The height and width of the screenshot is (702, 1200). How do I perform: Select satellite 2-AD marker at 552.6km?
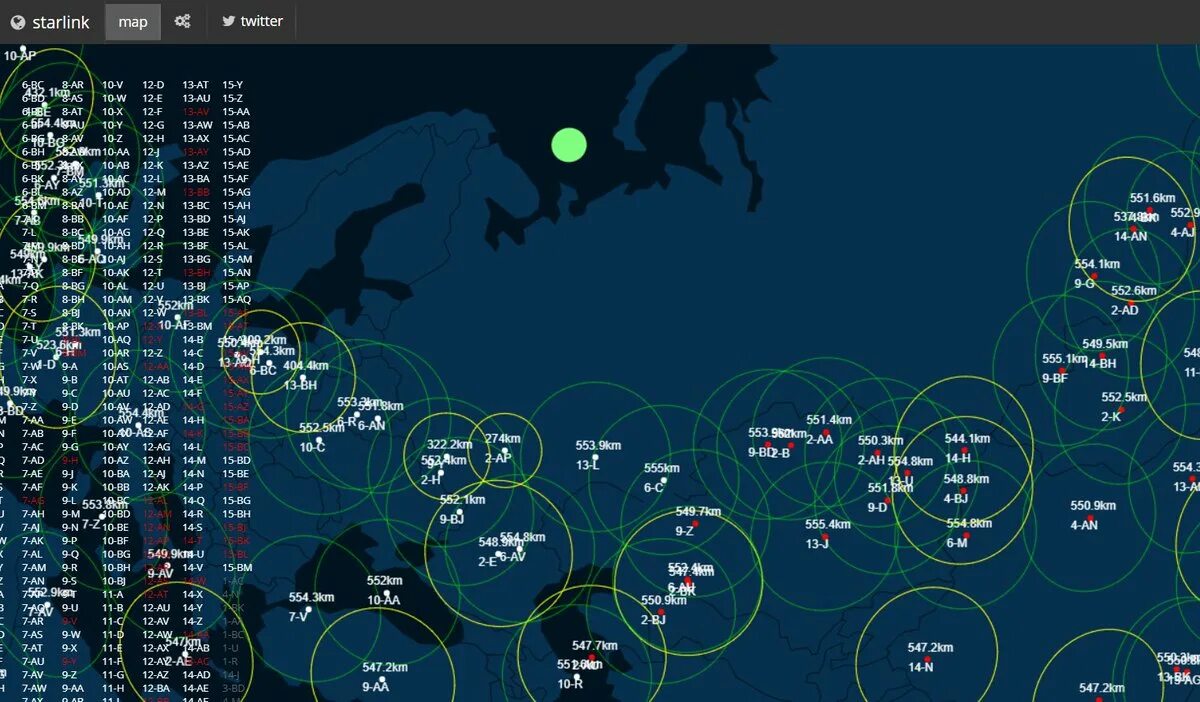(1132, 302)
